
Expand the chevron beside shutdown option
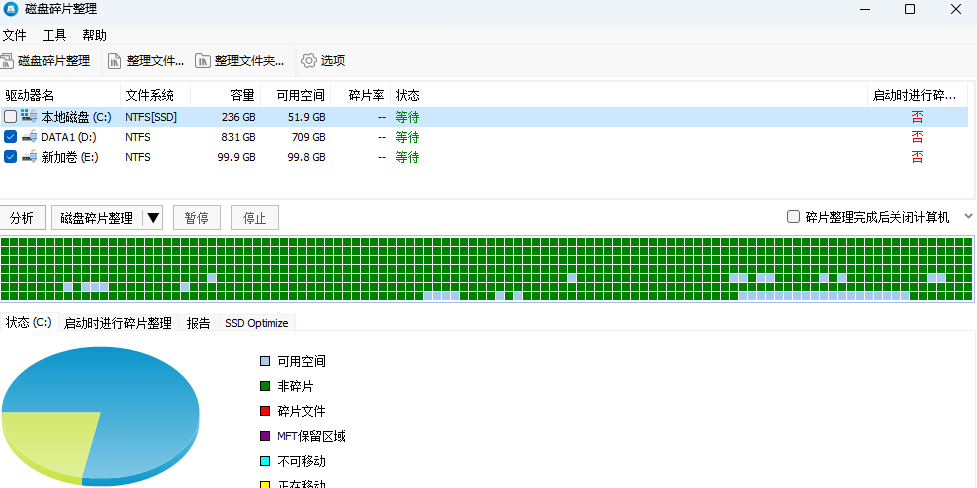pos(968,216)
